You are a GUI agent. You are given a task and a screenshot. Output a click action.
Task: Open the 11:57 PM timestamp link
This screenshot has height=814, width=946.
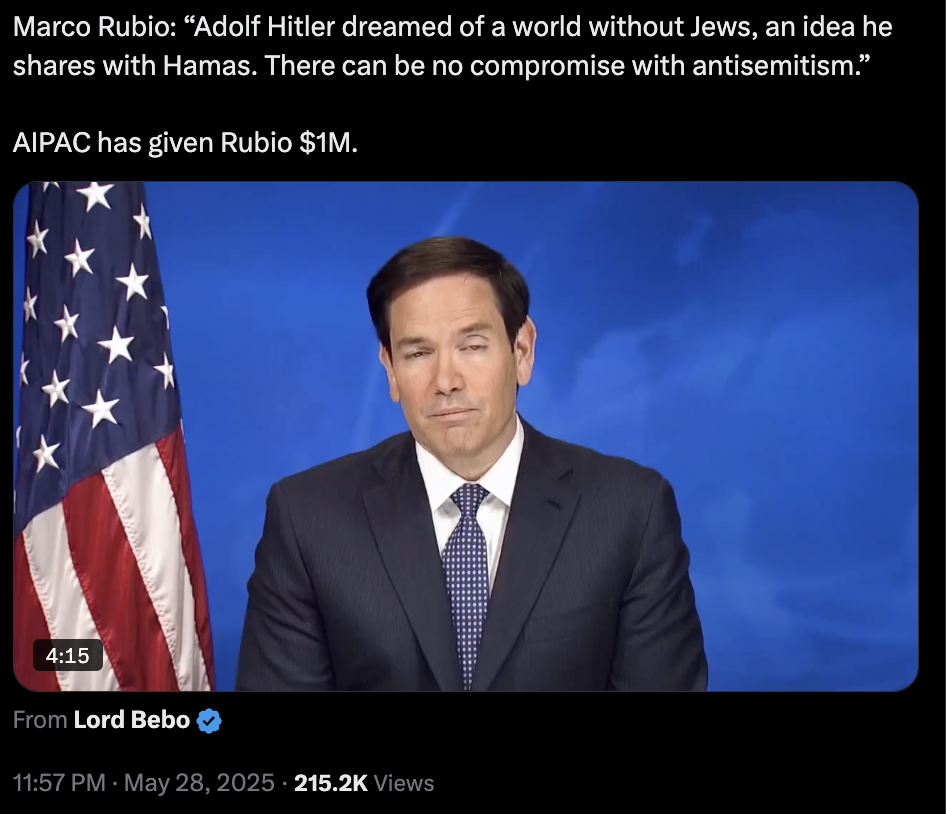pyautogui.click(x=59, y=783)
